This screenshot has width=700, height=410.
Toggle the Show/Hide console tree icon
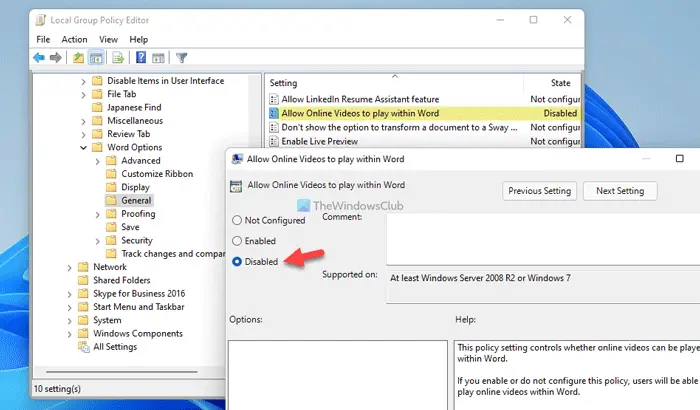coord(96,58)
